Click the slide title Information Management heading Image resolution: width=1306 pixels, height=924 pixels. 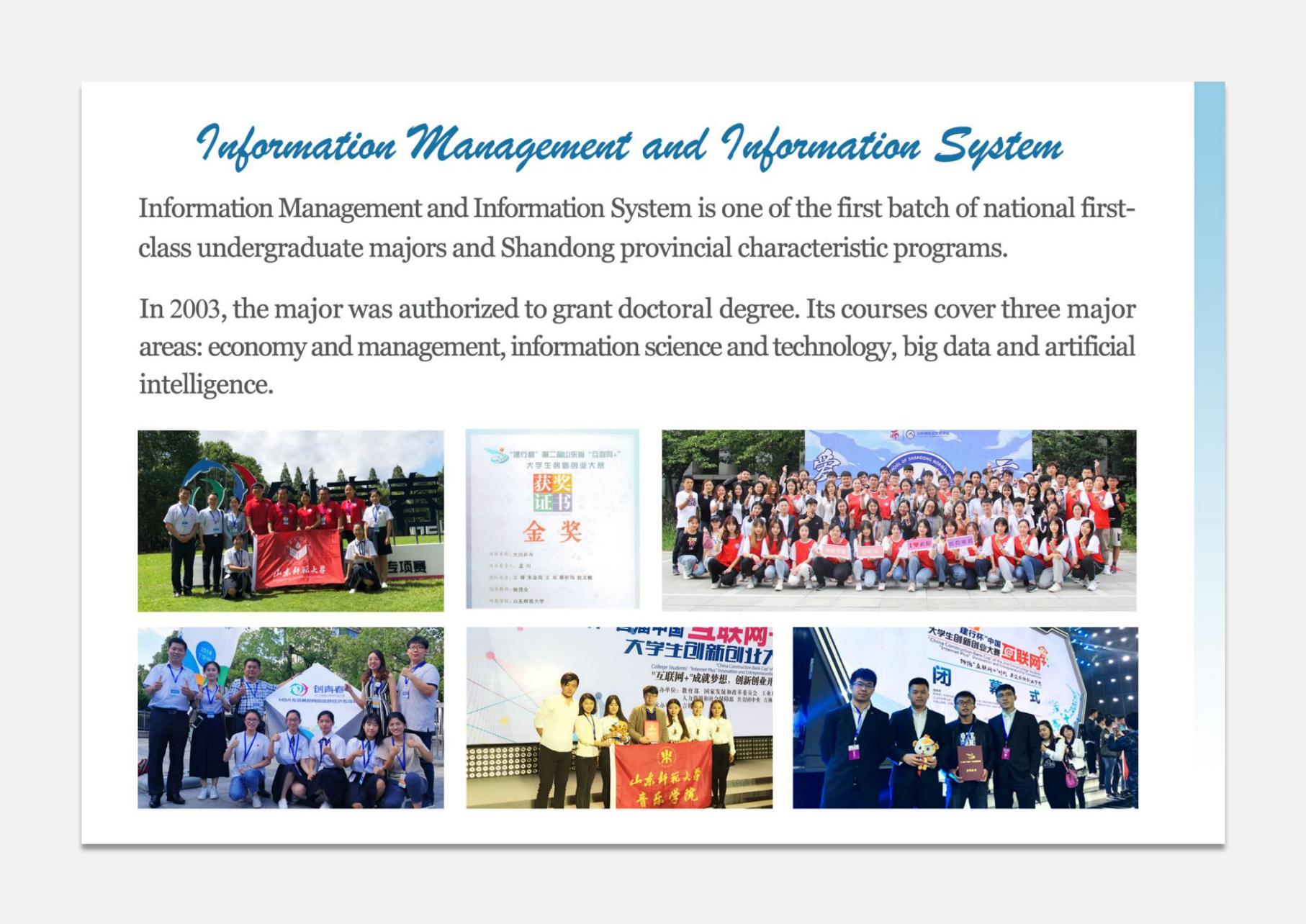629,145
